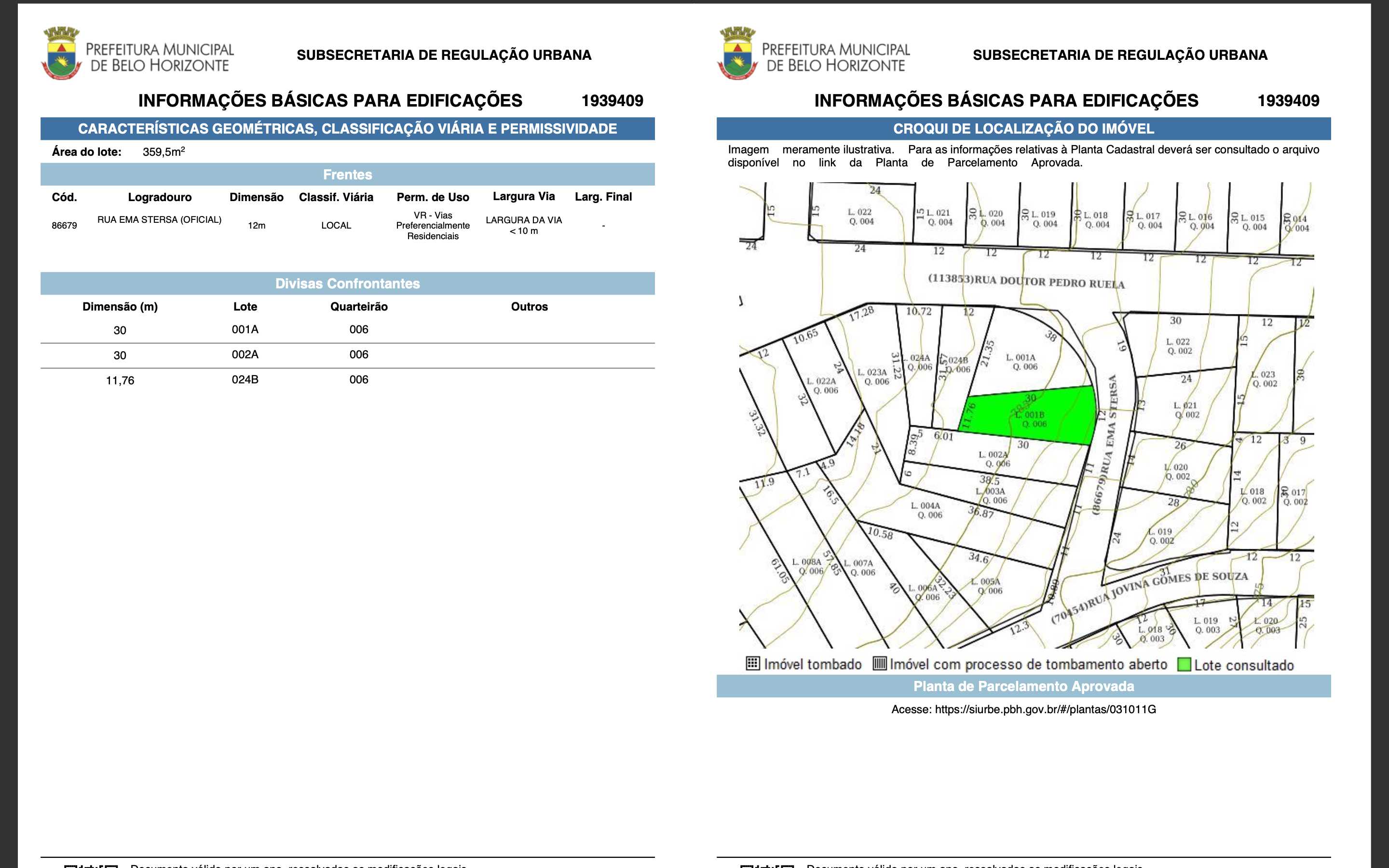The width and height of the screenshot is (1389, 868).
Task: Click lot label 'L. 022 Q. 002' on the map
Action: 1178,346
